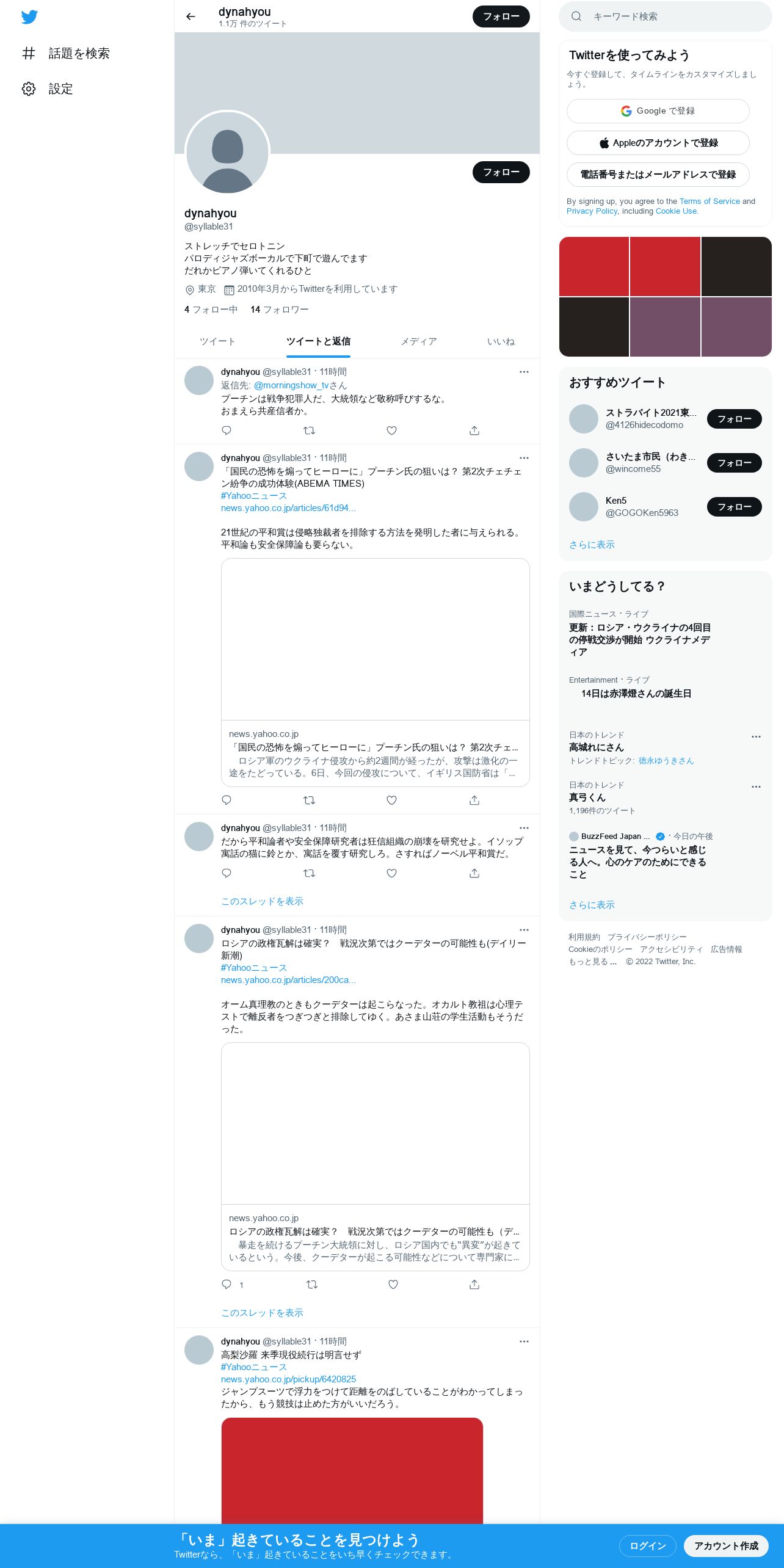
Task: Share the ABEMA TIMES article tweet
Action: [x=474, y=800]
